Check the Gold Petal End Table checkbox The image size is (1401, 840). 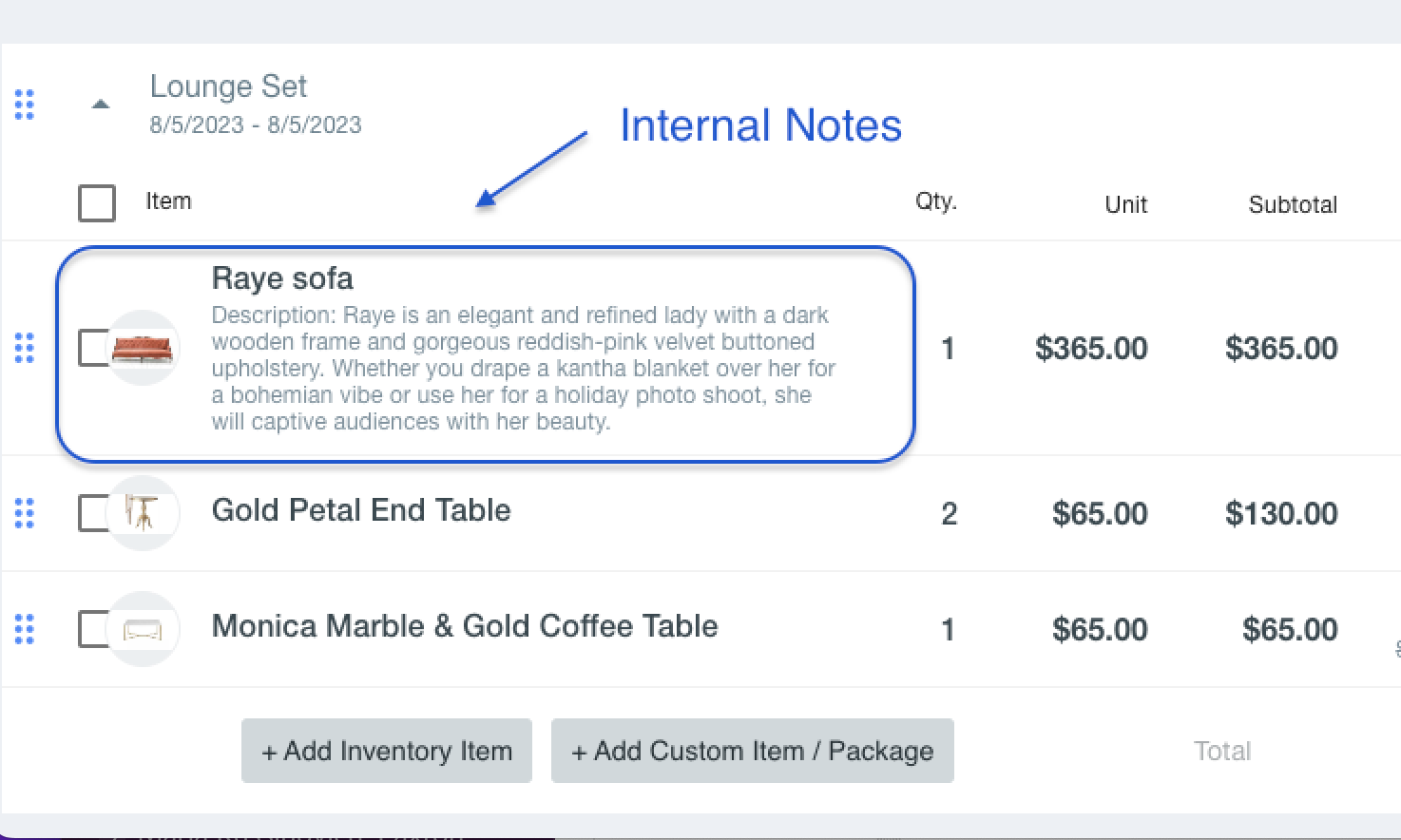pyautogui.click(x=93, y=513)
